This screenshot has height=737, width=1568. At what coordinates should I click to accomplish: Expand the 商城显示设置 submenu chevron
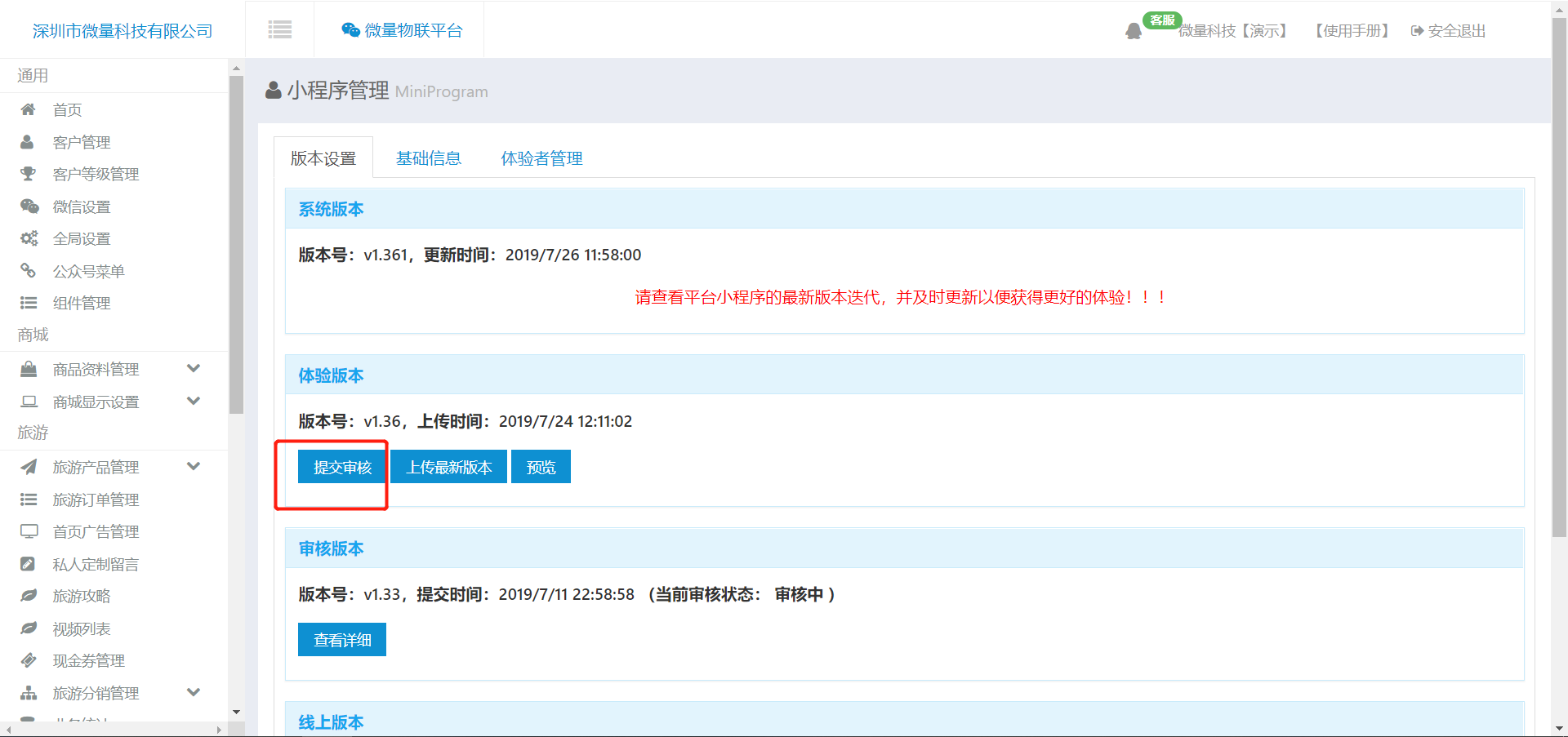click(194, 401)
